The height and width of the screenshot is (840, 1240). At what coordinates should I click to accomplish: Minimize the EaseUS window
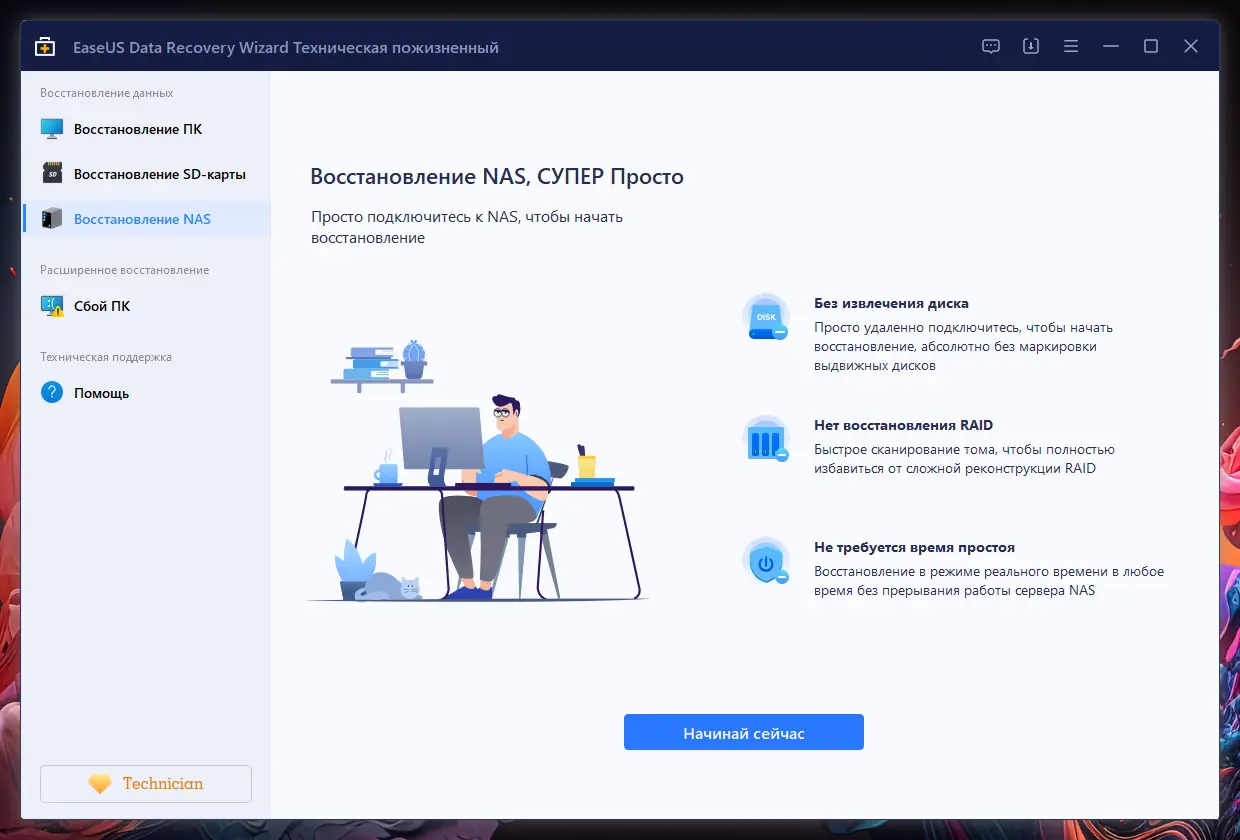[x=1111, y=46]
